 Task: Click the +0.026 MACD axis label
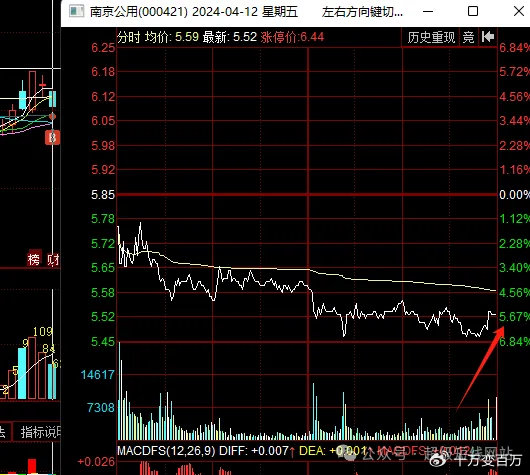(96, 462)
